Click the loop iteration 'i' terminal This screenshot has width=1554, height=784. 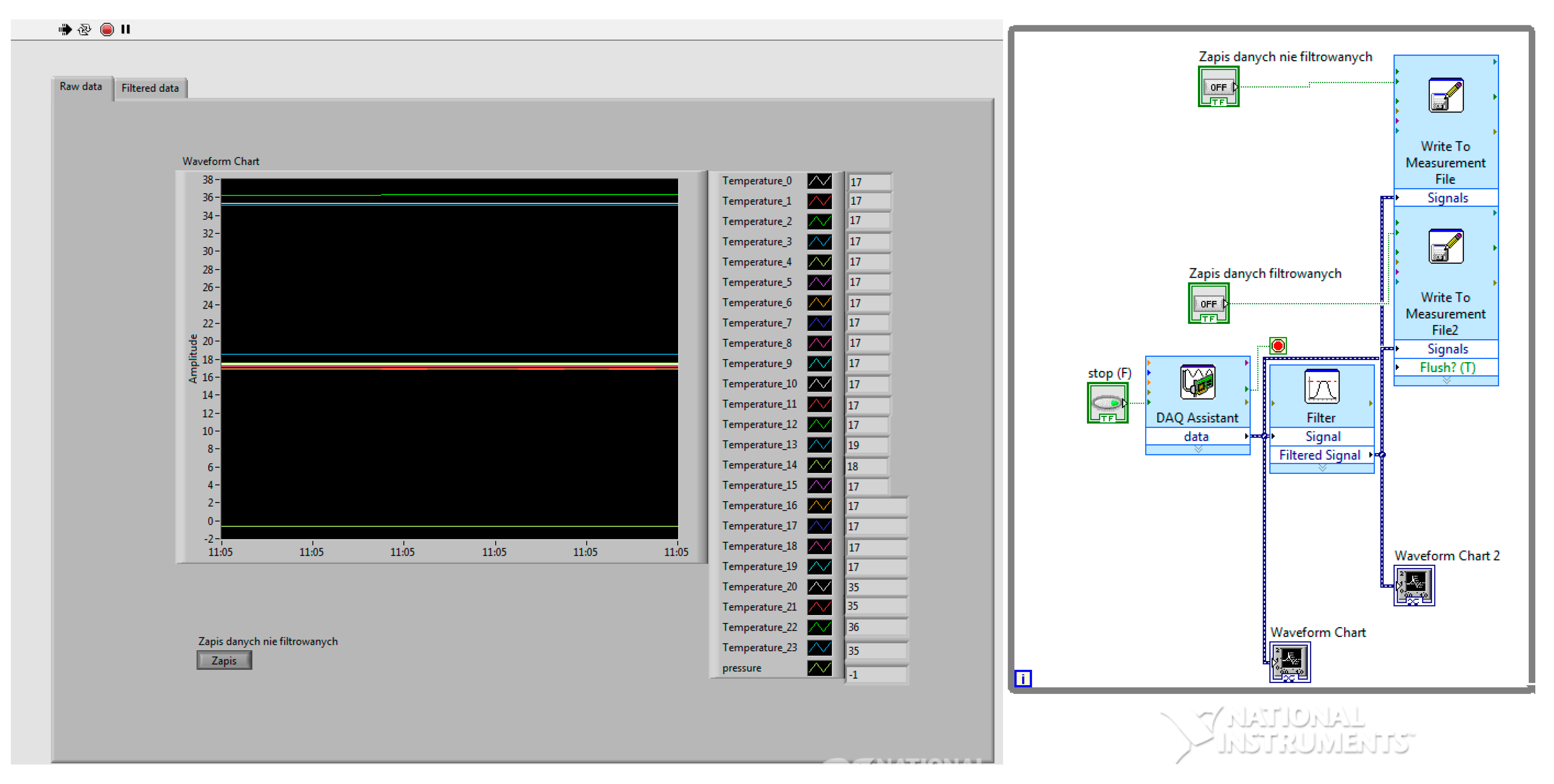coord(1023,679)
